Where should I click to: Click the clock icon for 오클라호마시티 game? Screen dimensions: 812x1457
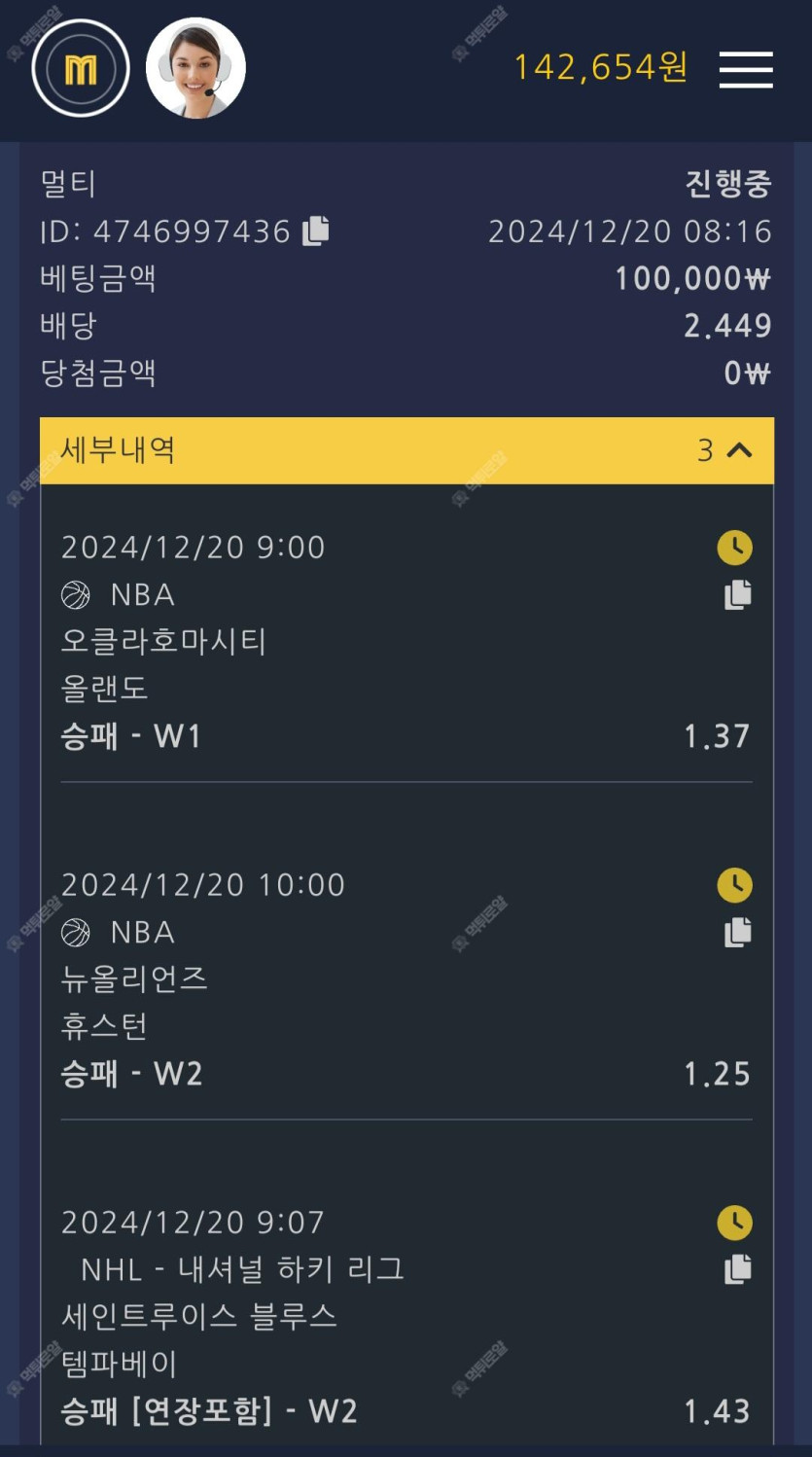point(734,548)
